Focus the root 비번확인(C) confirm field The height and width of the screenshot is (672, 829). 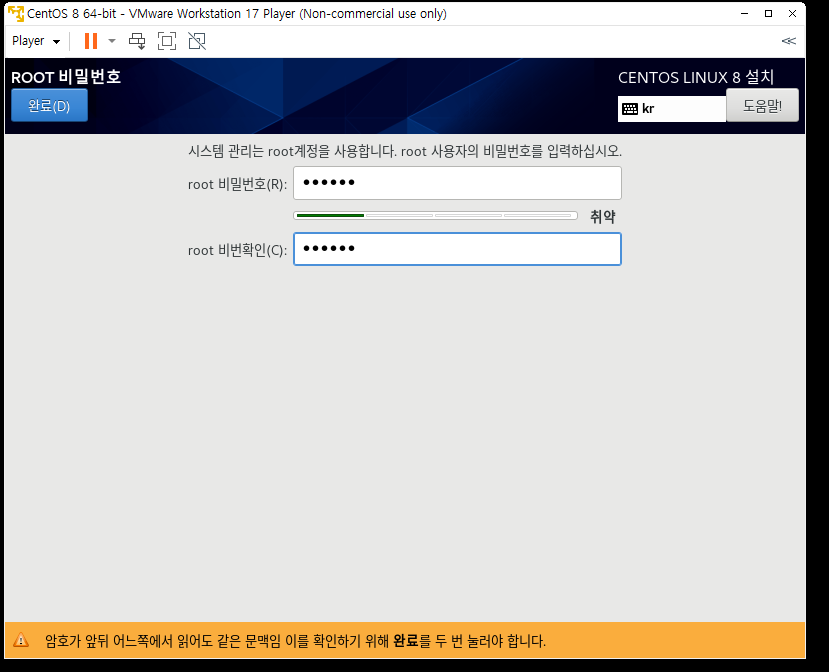[457, 249]
